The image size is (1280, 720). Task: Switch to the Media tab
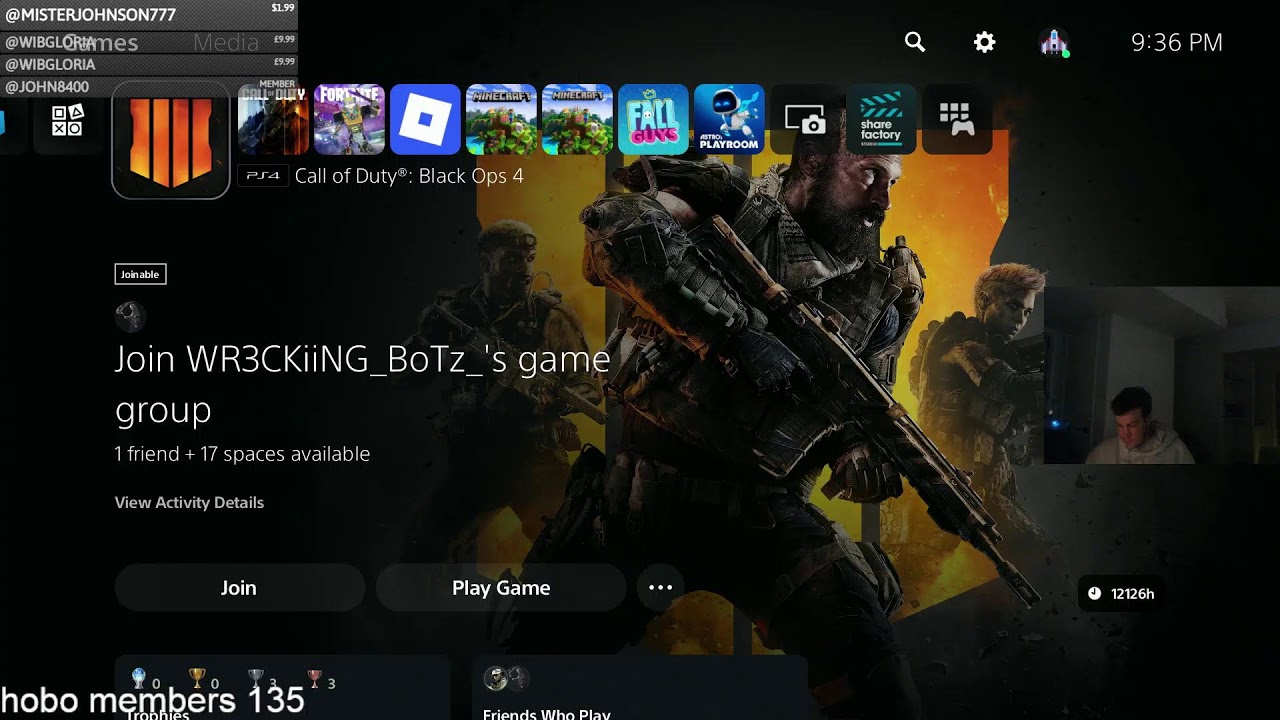[x=226, y=43]
